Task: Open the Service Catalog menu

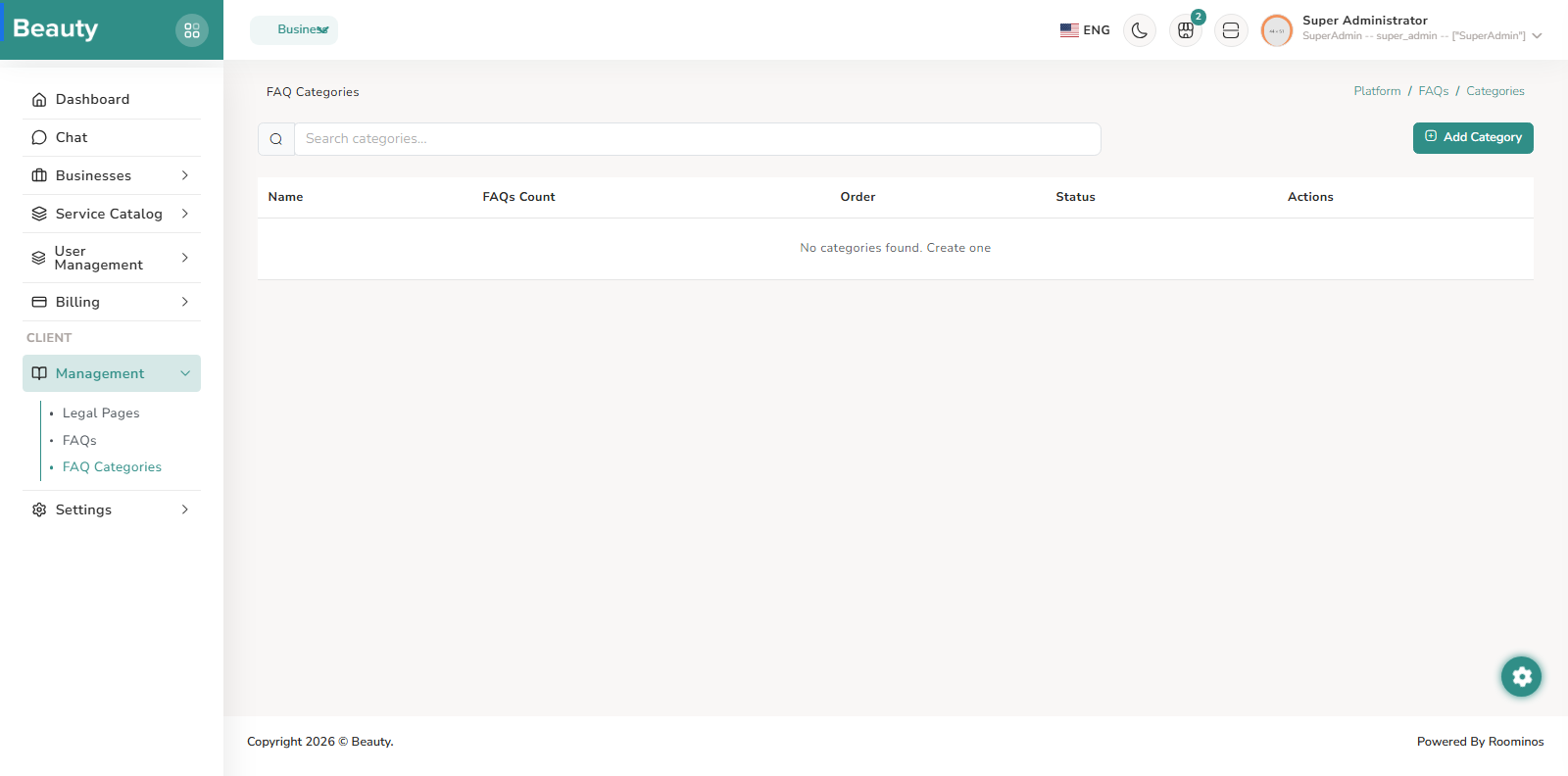Action: point(112,214)
